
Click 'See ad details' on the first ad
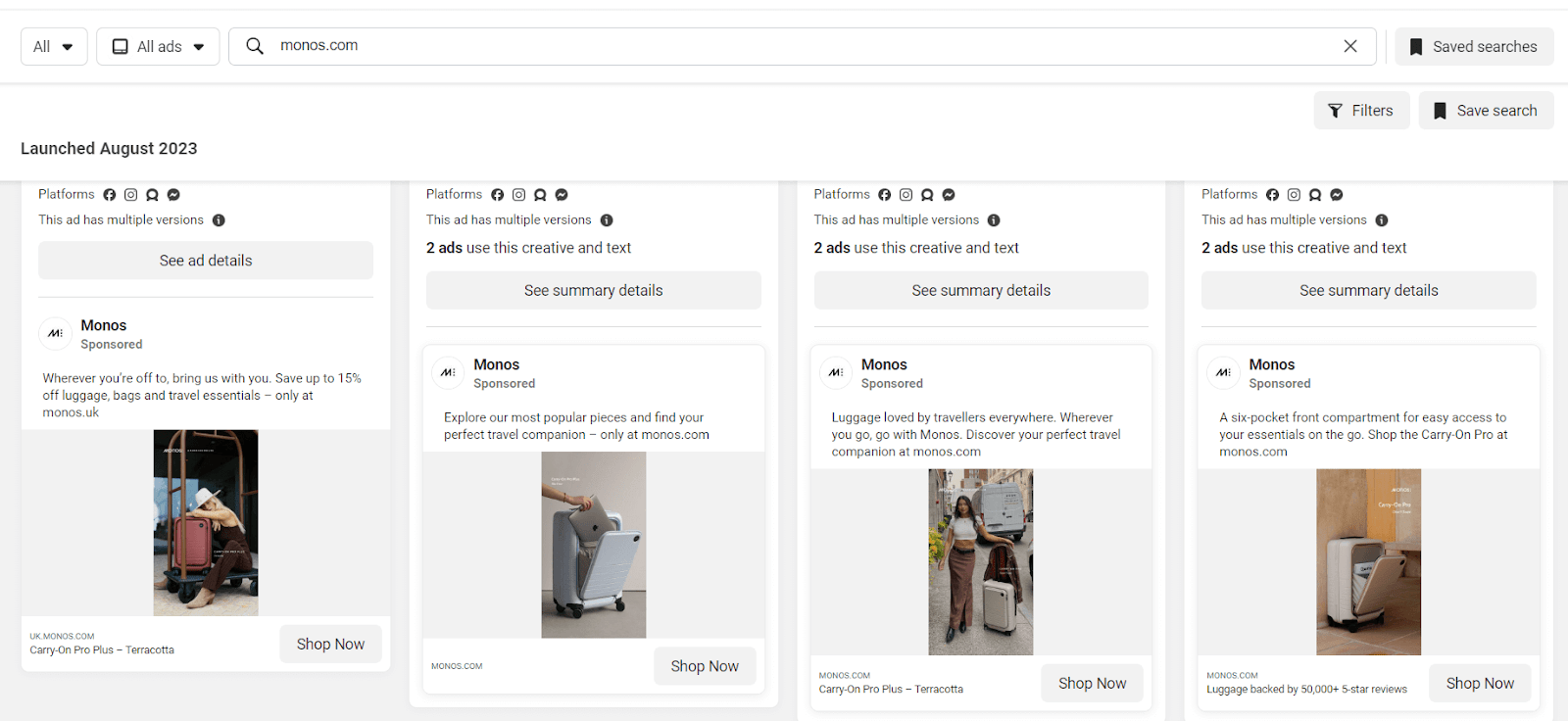pos(205,260)
